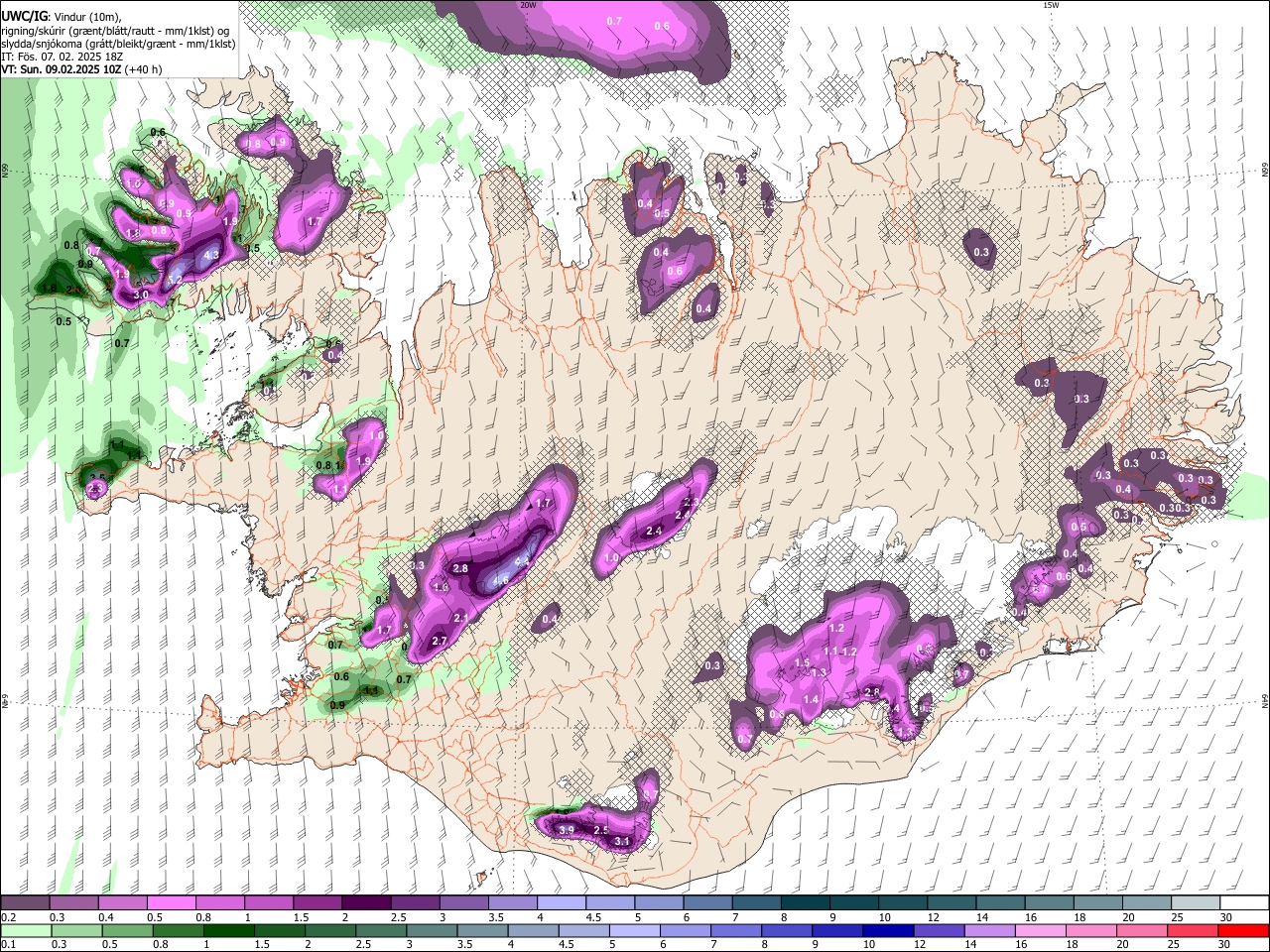The height and width of the screenshot is (952, 1270).
Task: Click the 15W longitude label
Action: tap(1051, 5)
